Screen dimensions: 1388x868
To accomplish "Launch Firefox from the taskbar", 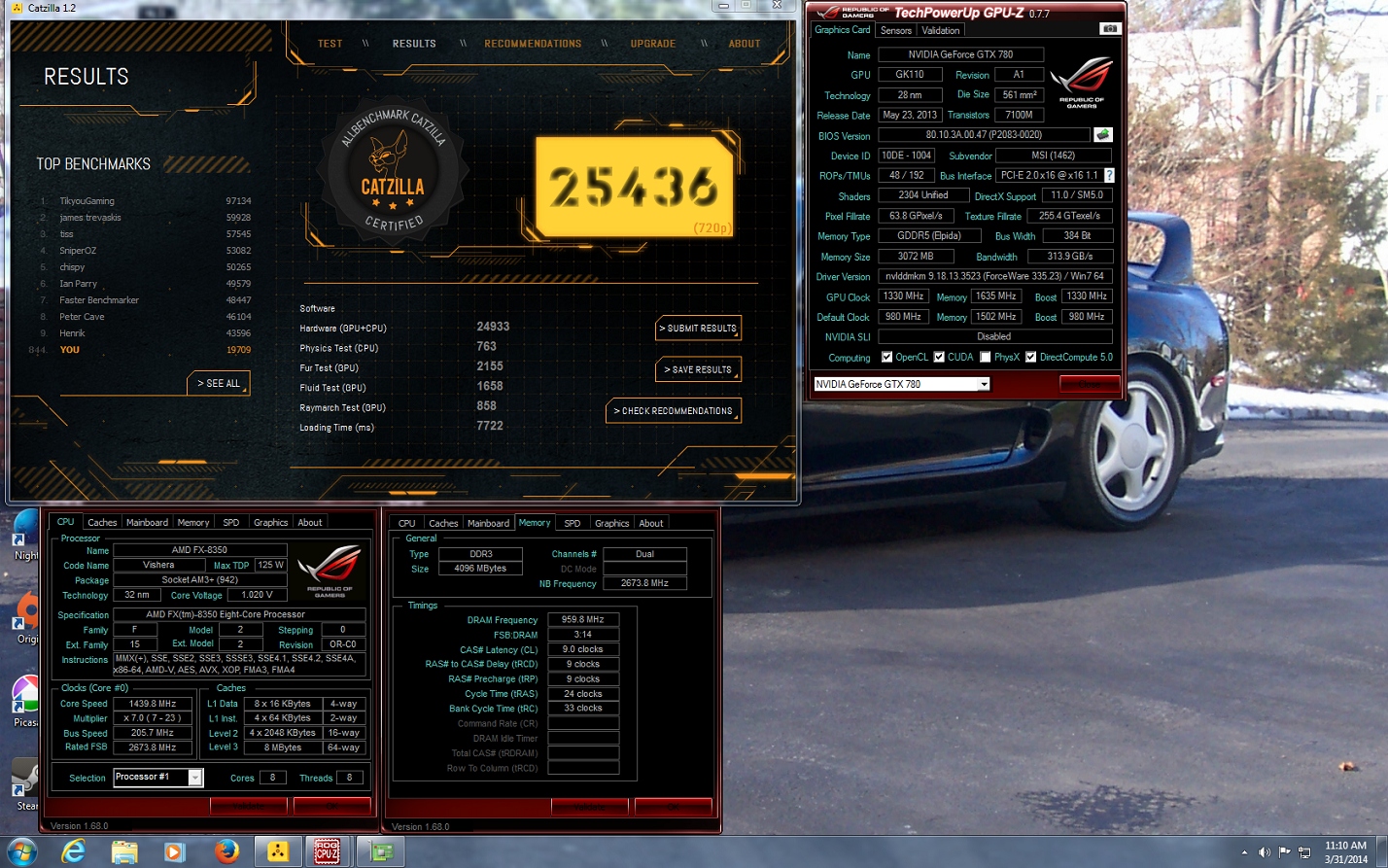I will pos(226,851).
